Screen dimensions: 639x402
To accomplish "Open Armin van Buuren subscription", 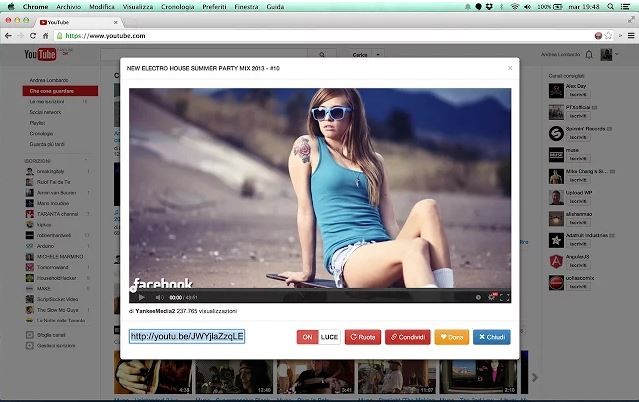I will [x=58, y=192].
